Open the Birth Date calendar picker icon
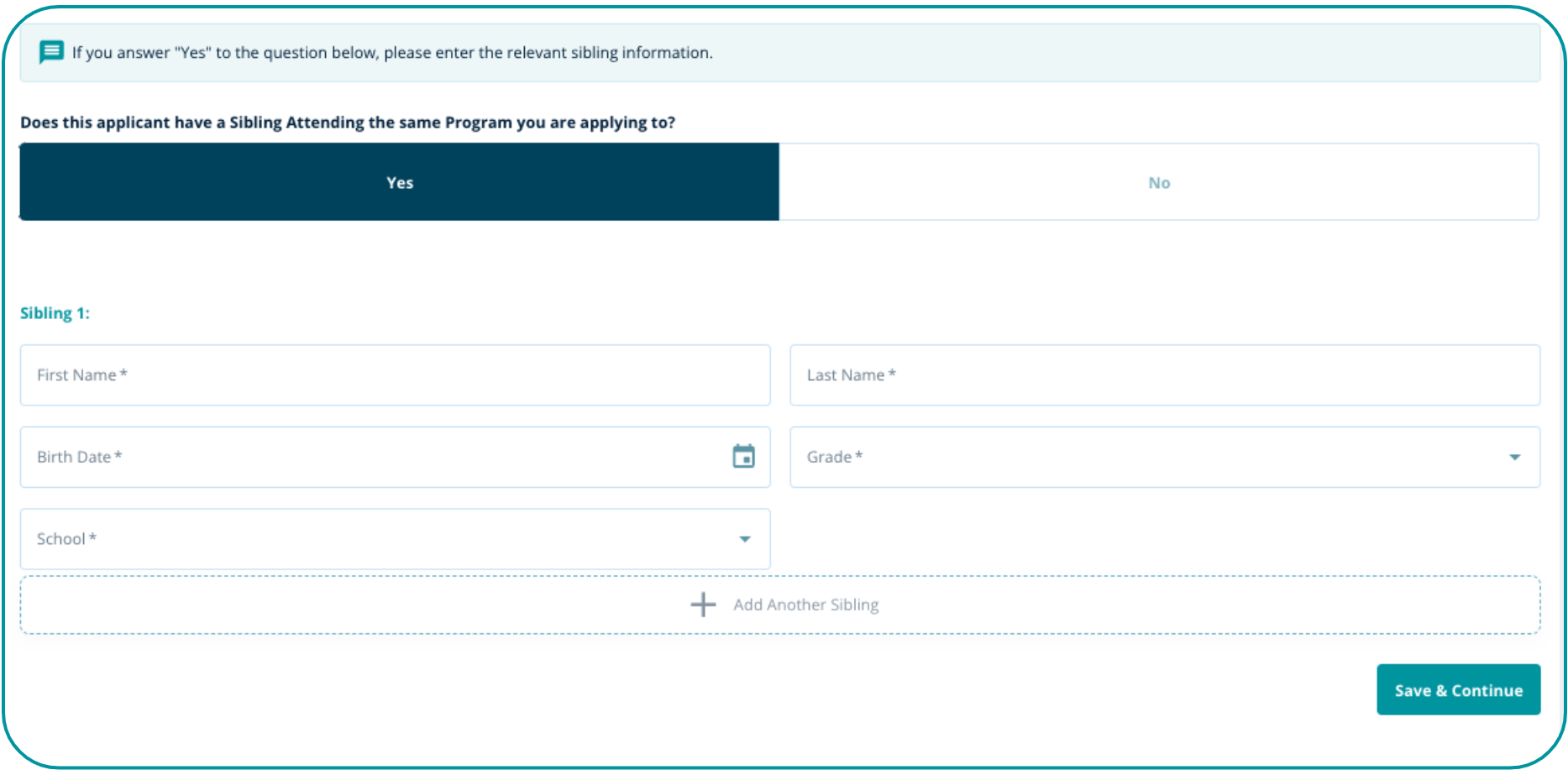The image size is (1568, 775). click(743, 457)
